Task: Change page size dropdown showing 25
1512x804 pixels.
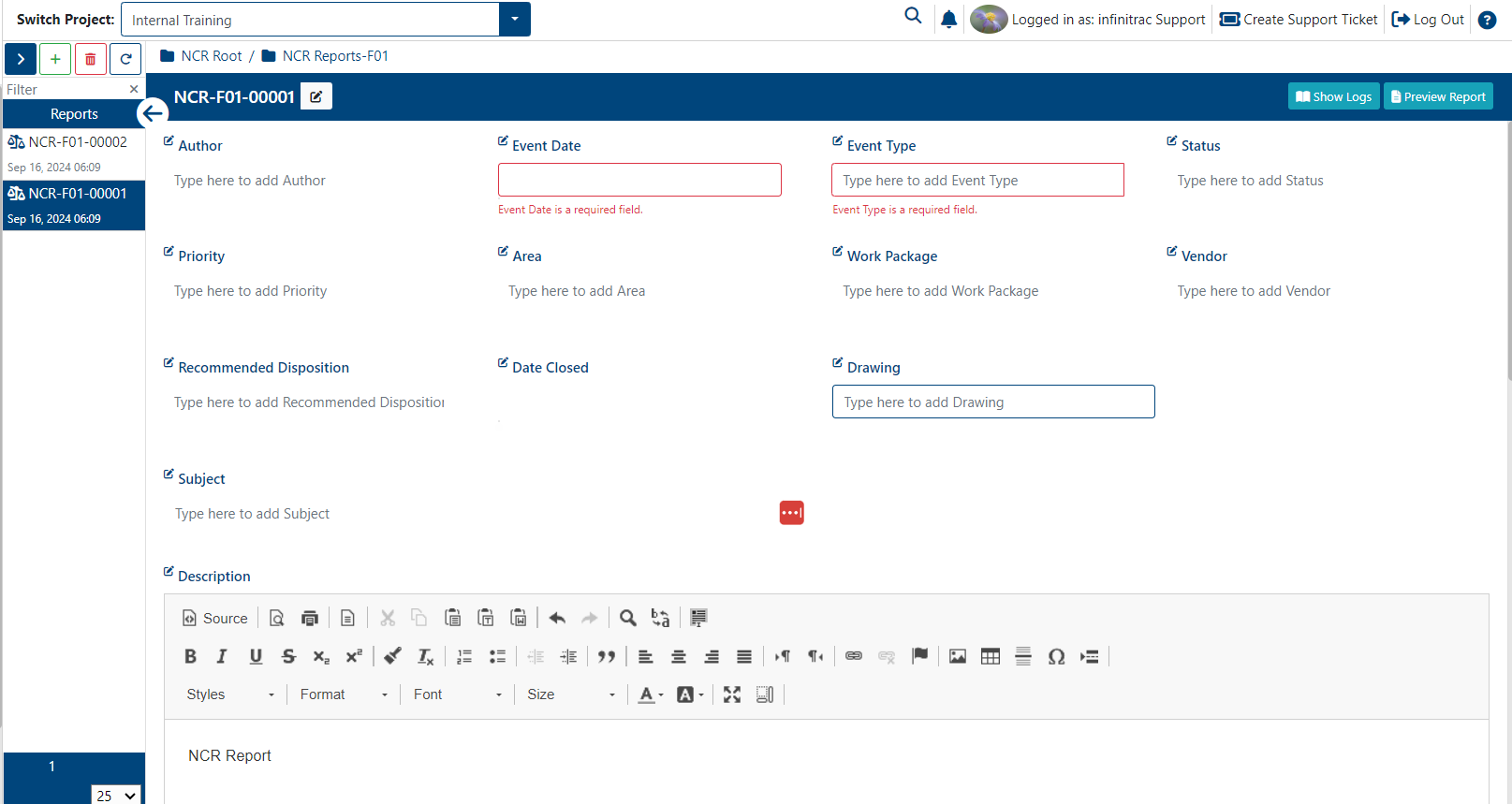Action: [116, 796]
